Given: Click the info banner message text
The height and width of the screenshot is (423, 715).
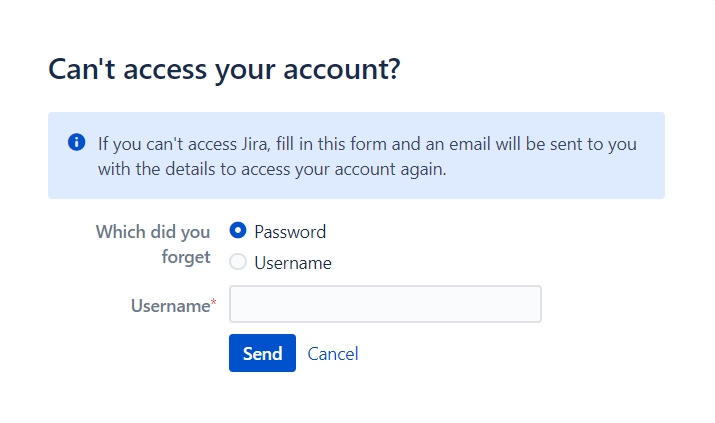Looking at the screenshot, I should 367,156.
